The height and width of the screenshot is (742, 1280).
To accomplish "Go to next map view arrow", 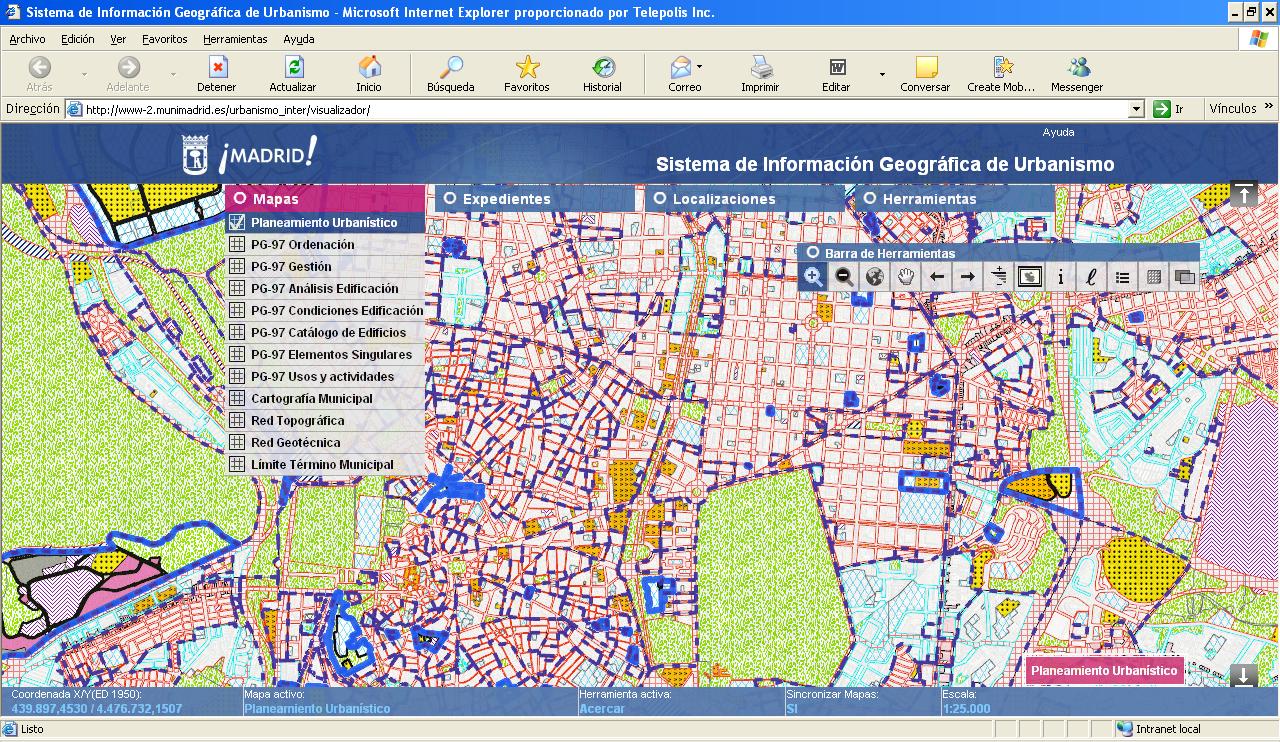I will pos(967,277).
